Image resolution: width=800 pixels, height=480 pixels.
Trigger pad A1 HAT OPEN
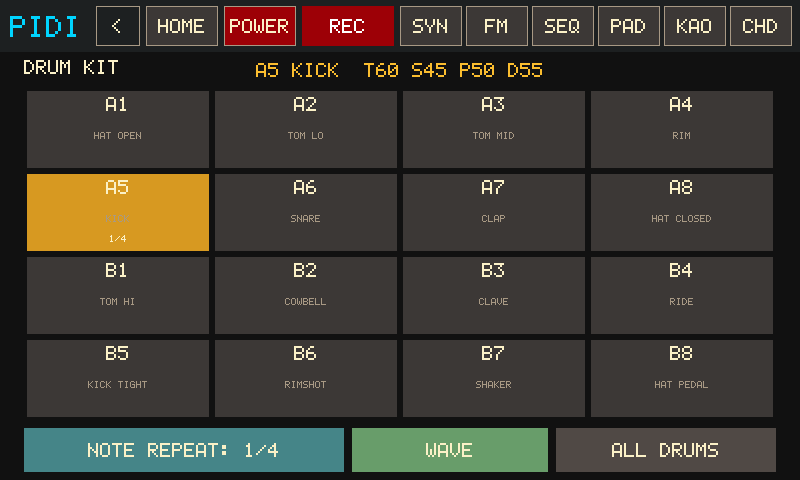point(118,130)
